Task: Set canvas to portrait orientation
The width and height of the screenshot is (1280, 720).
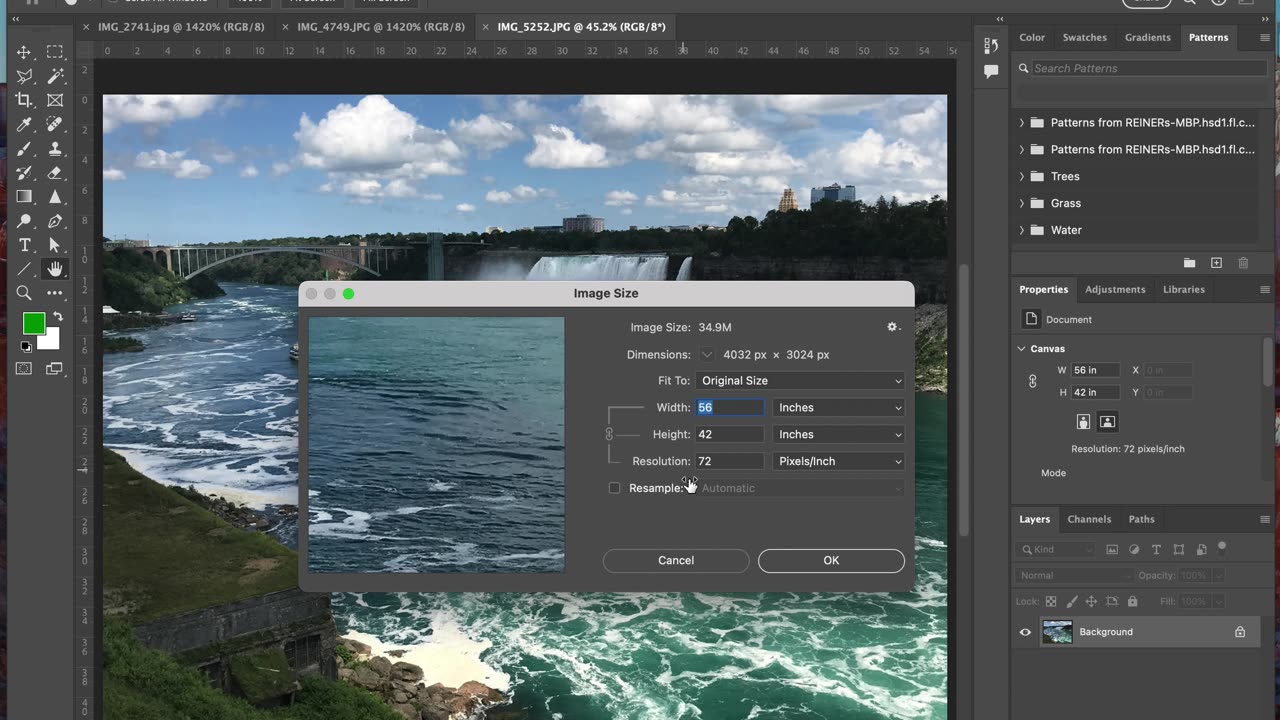Action: click(x=1083, y=422)
